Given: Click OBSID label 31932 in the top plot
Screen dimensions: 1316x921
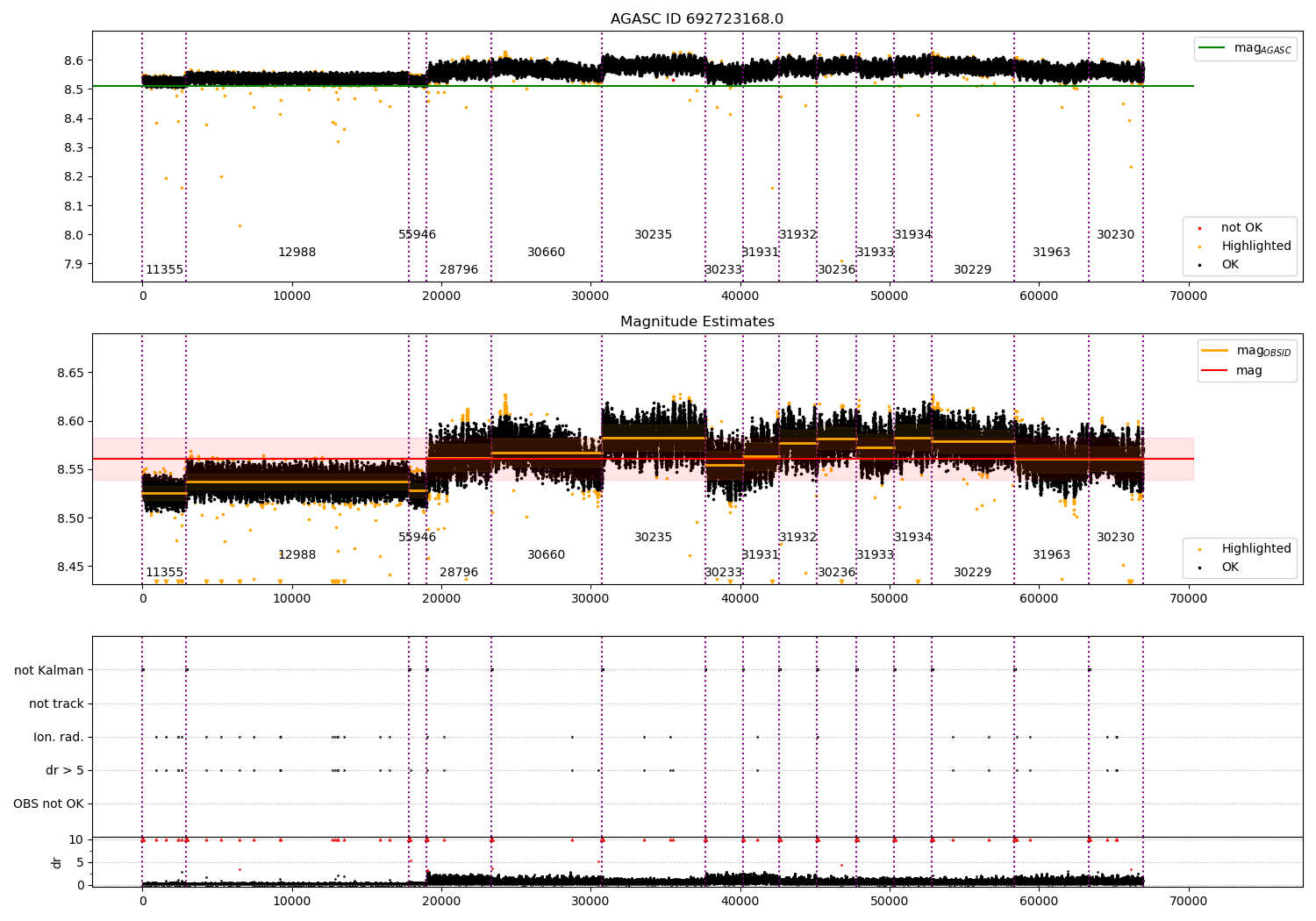Looking at the screenshot, I should [x=798, y=235].
